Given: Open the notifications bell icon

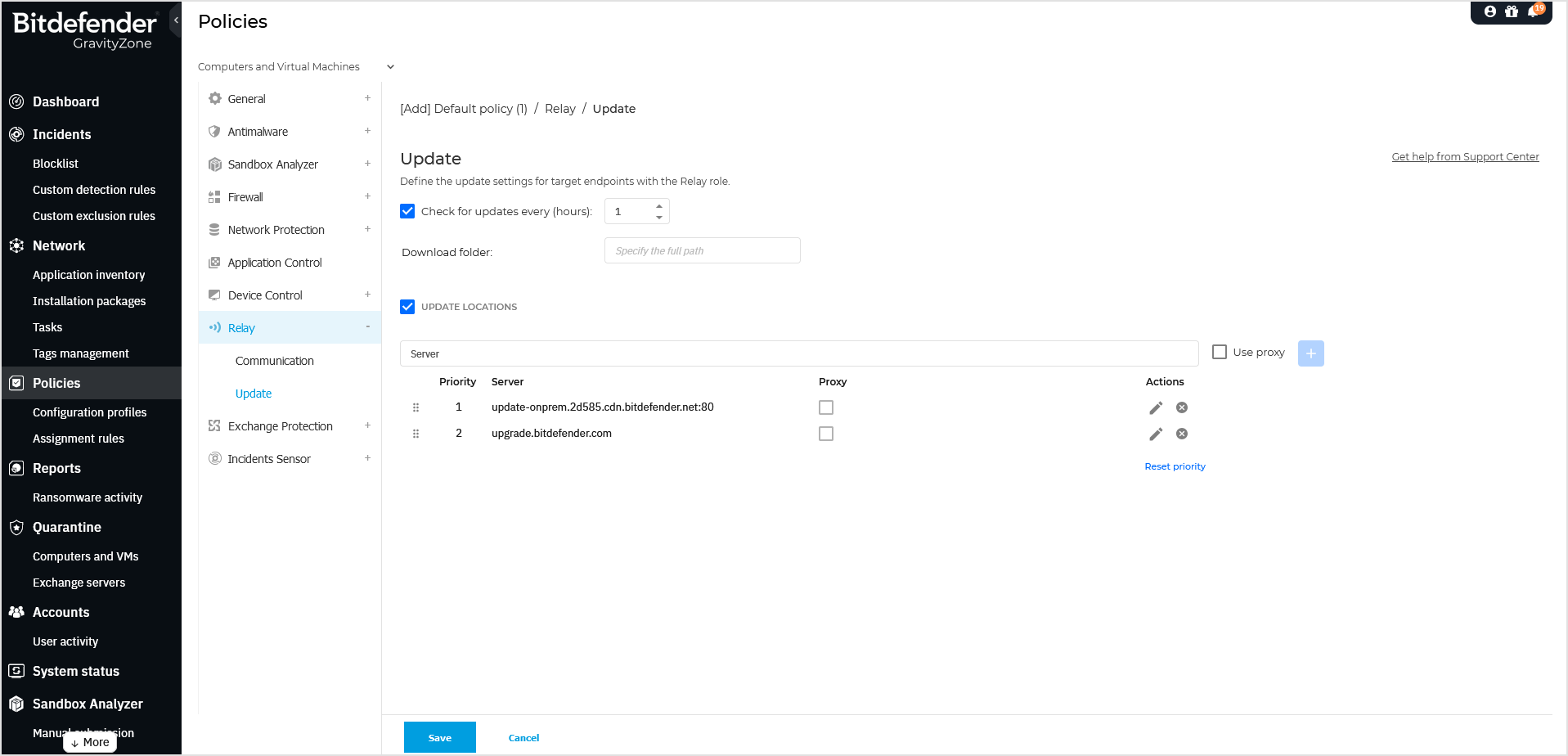Looking at the screenshot, I should click(1534, 11).
